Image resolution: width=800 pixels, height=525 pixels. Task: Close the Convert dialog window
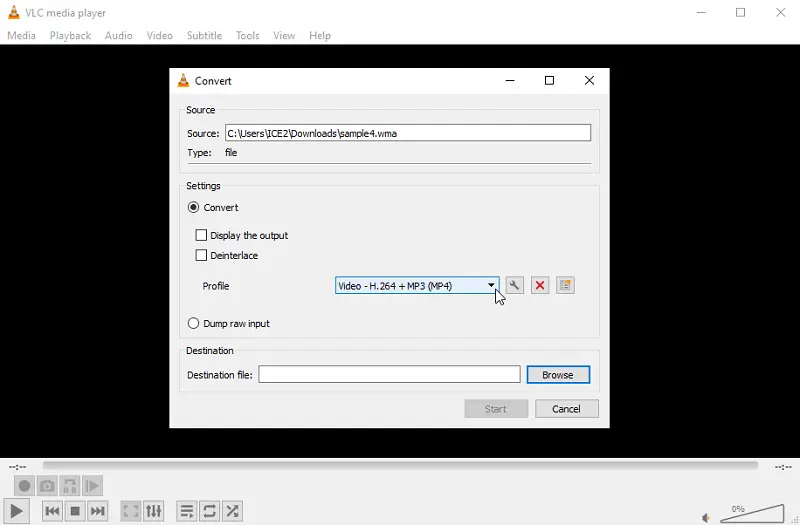coord(589,81)
